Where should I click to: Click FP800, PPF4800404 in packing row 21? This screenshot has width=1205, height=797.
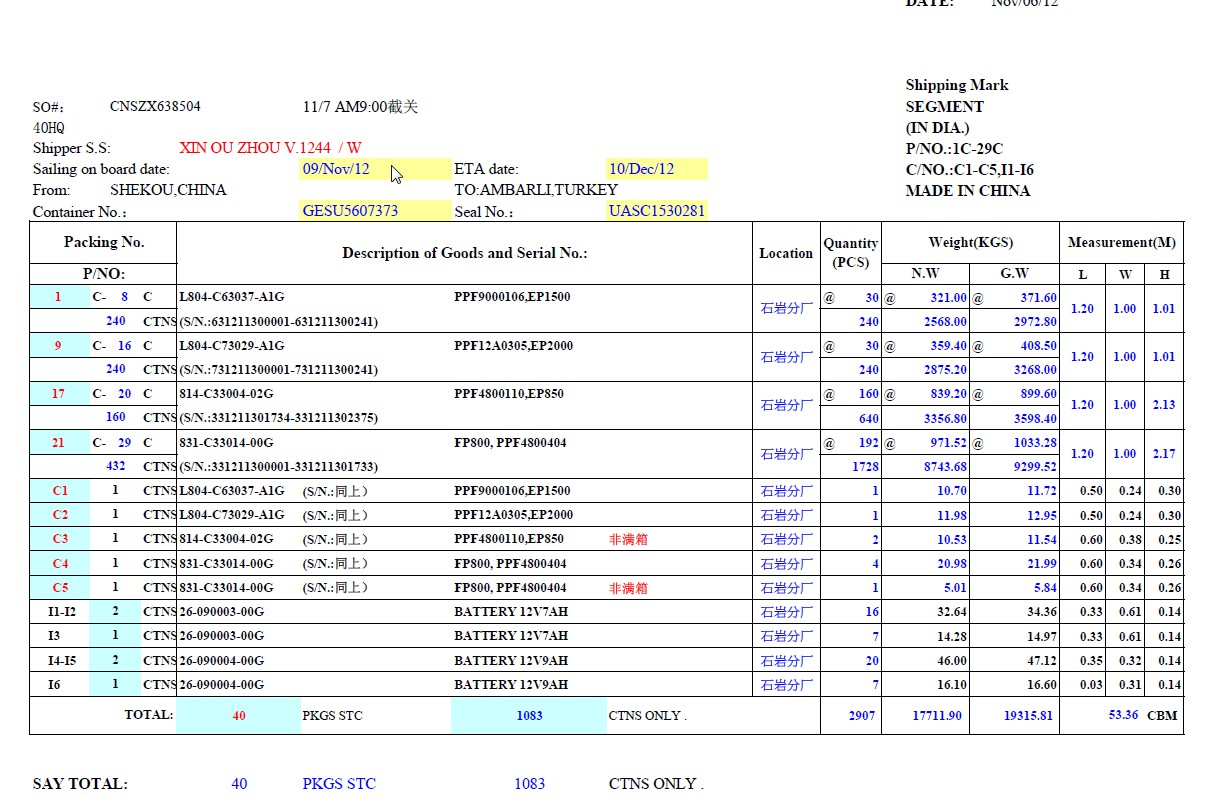(x=510, y=443)
